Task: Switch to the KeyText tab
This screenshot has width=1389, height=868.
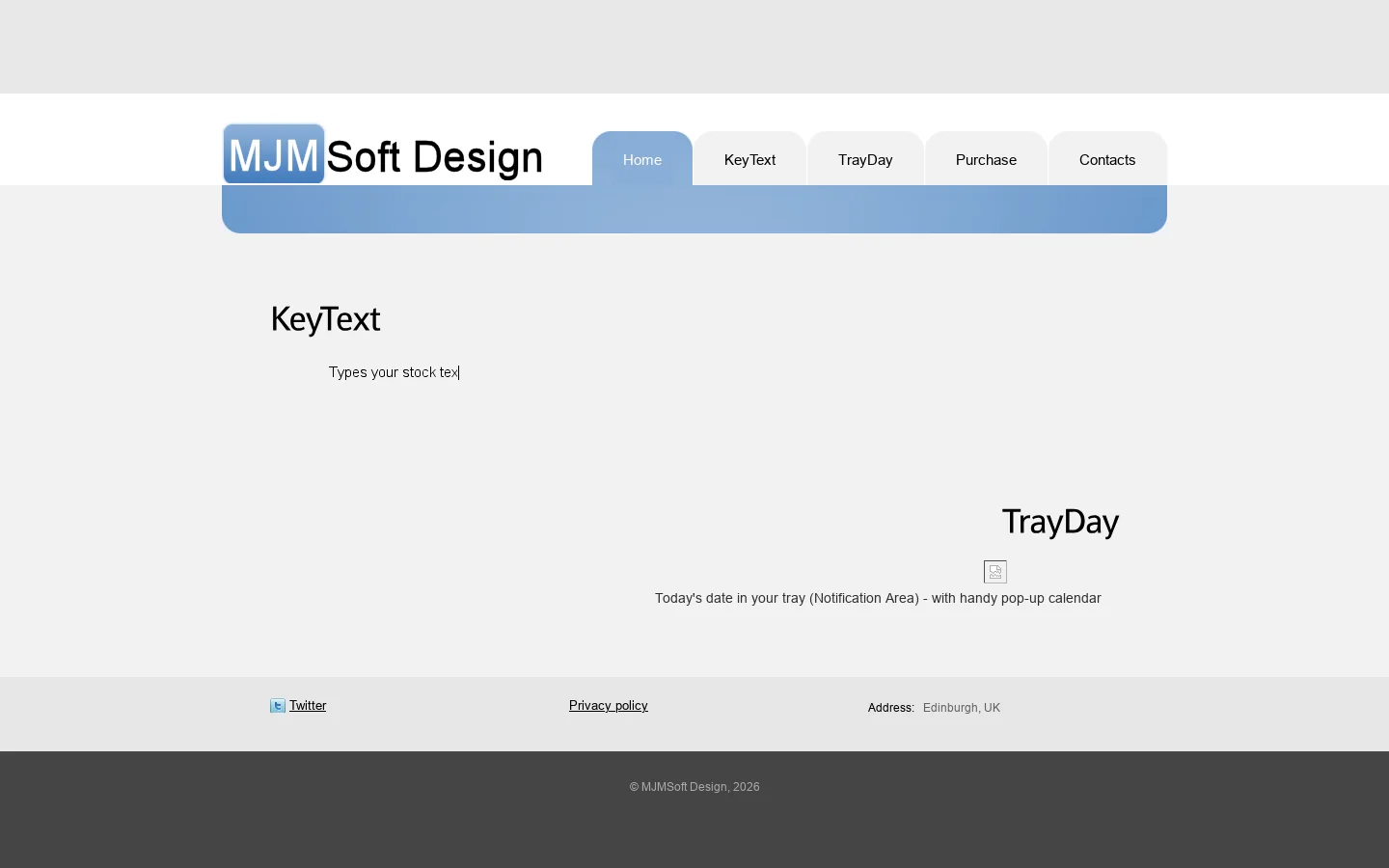Action: [x=749, y=158]
